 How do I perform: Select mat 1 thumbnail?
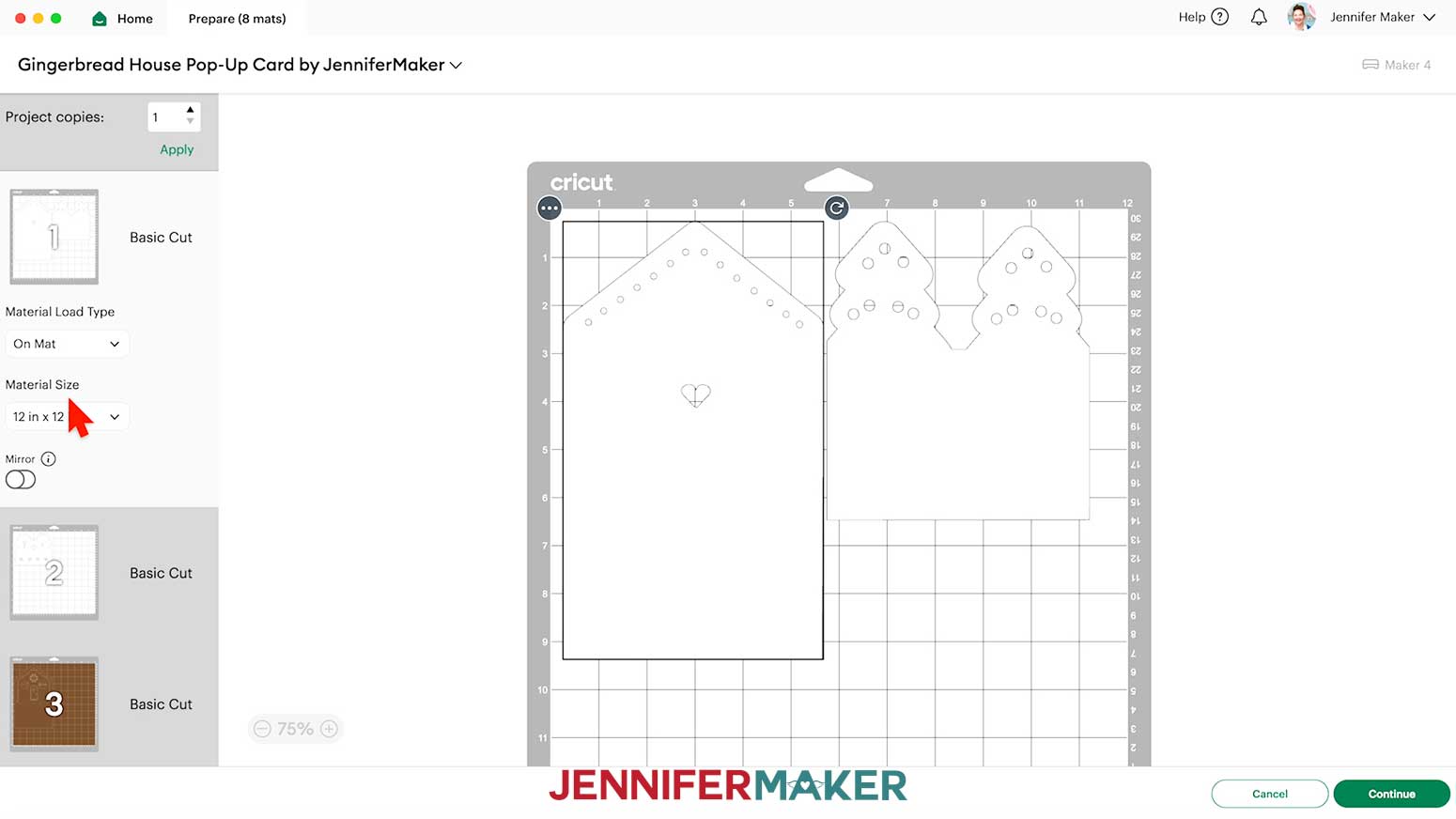point(54,237)
